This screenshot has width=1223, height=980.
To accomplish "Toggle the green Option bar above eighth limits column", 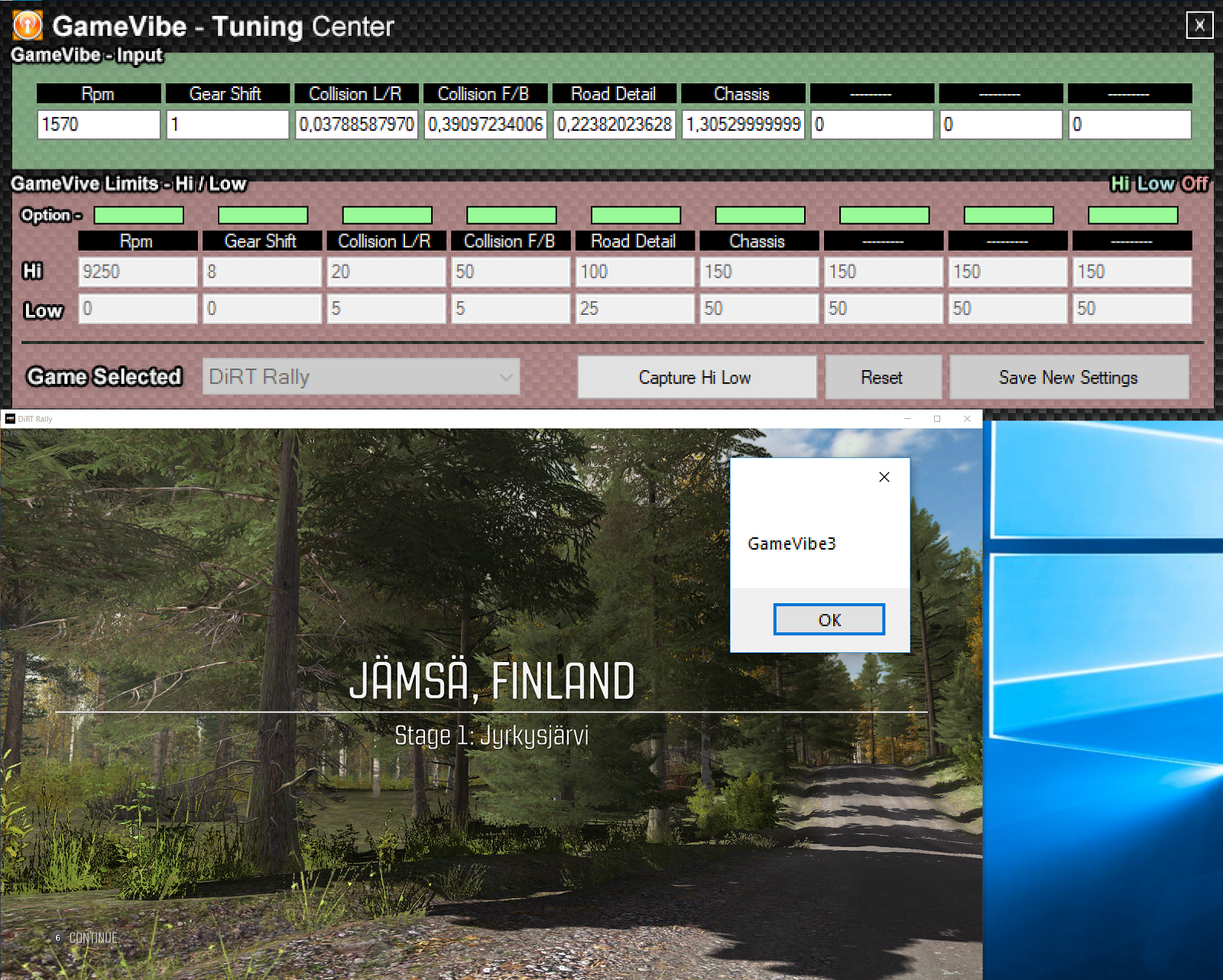I will pyautogui.click(x=1009, y=216).
